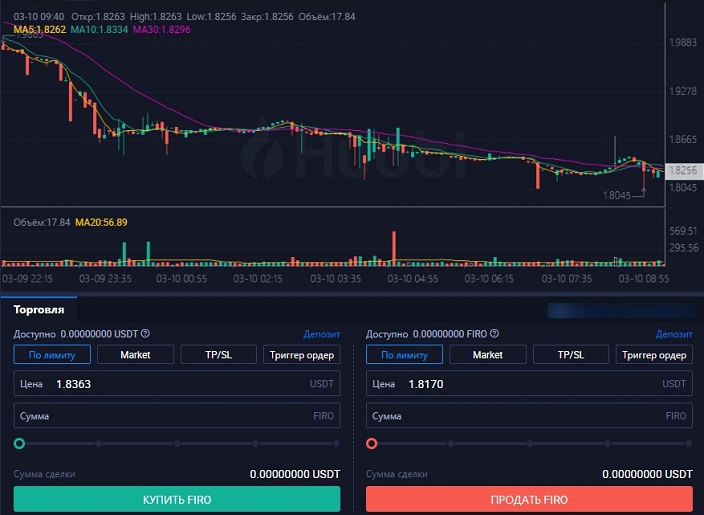Viewport: 704px width, 515px height.
Task: Select Market order type in sell panel
Action: tap(488, 355)
